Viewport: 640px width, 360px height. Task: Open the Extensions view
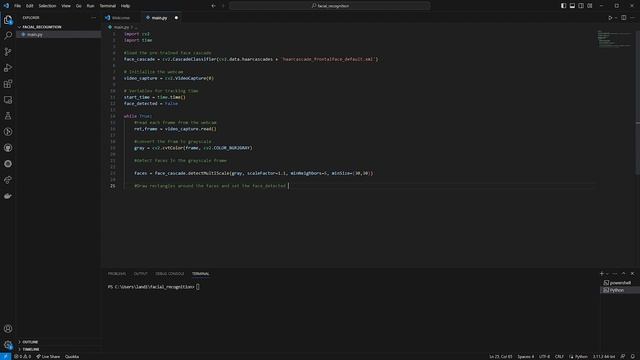(x=8, y=84)
